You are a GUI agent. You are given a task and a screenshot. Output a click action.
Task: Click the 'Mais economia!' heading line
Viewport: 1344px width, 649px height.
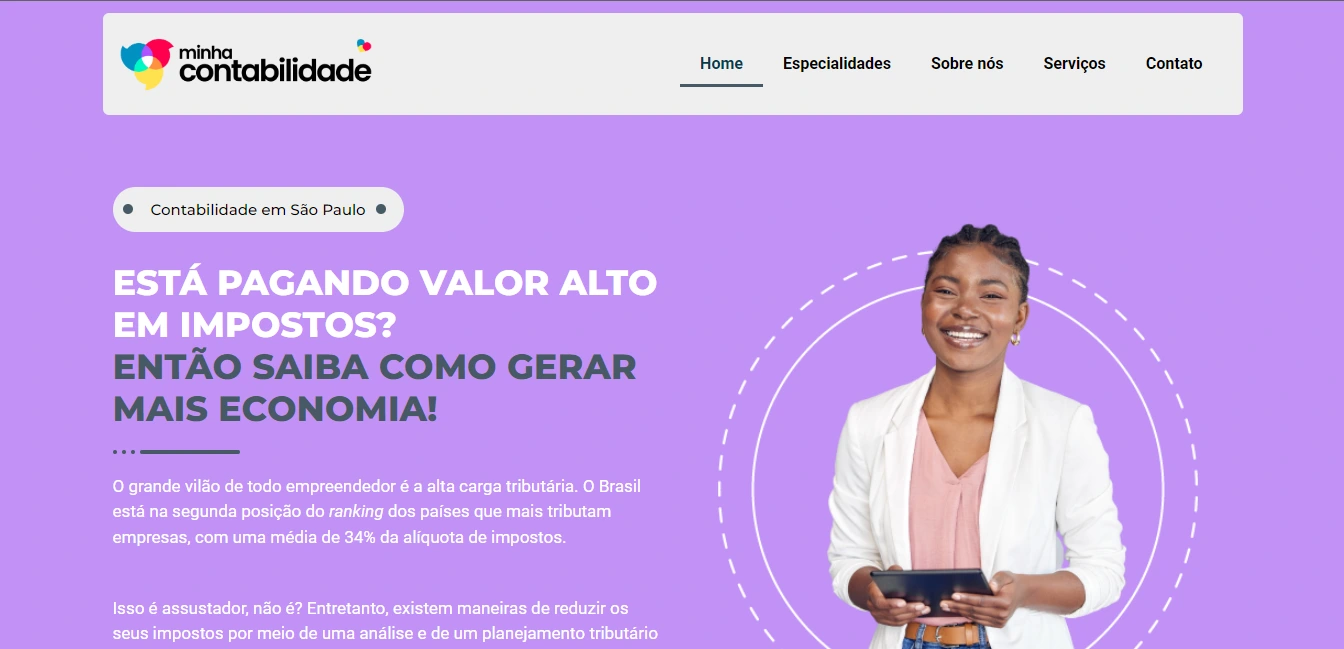tap(275, 409)
